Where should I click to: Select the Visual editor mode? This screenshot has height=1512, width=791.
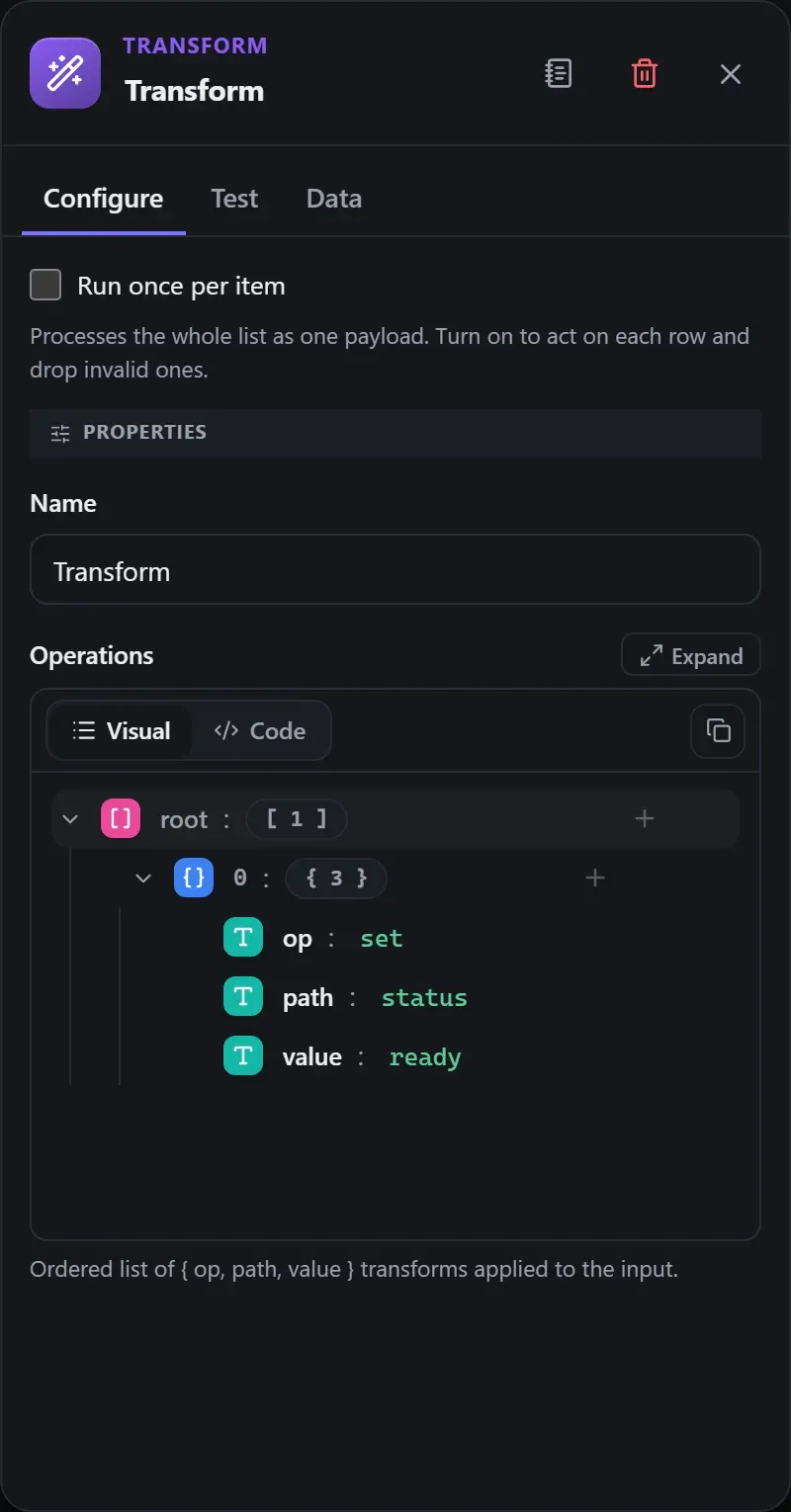point(121,730)
